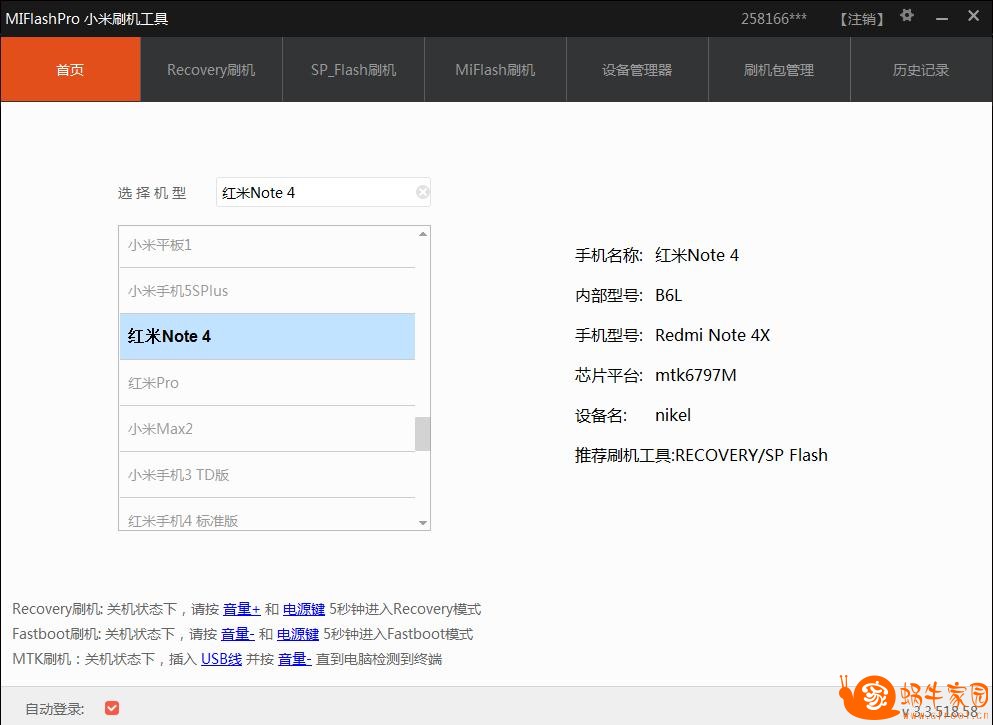Click the Redmi Note 4X model value

(x=712, y=335)
